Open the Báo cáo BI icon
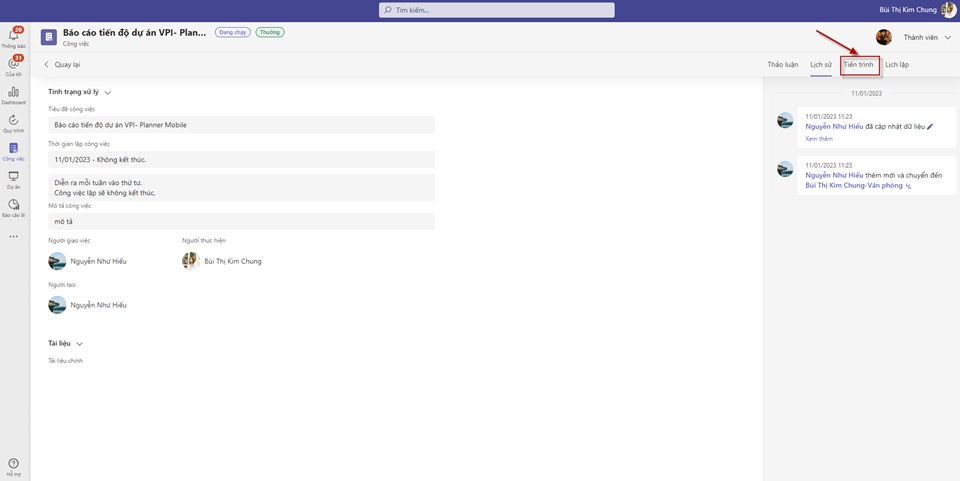960x481 pixels. tap(13, 206)
